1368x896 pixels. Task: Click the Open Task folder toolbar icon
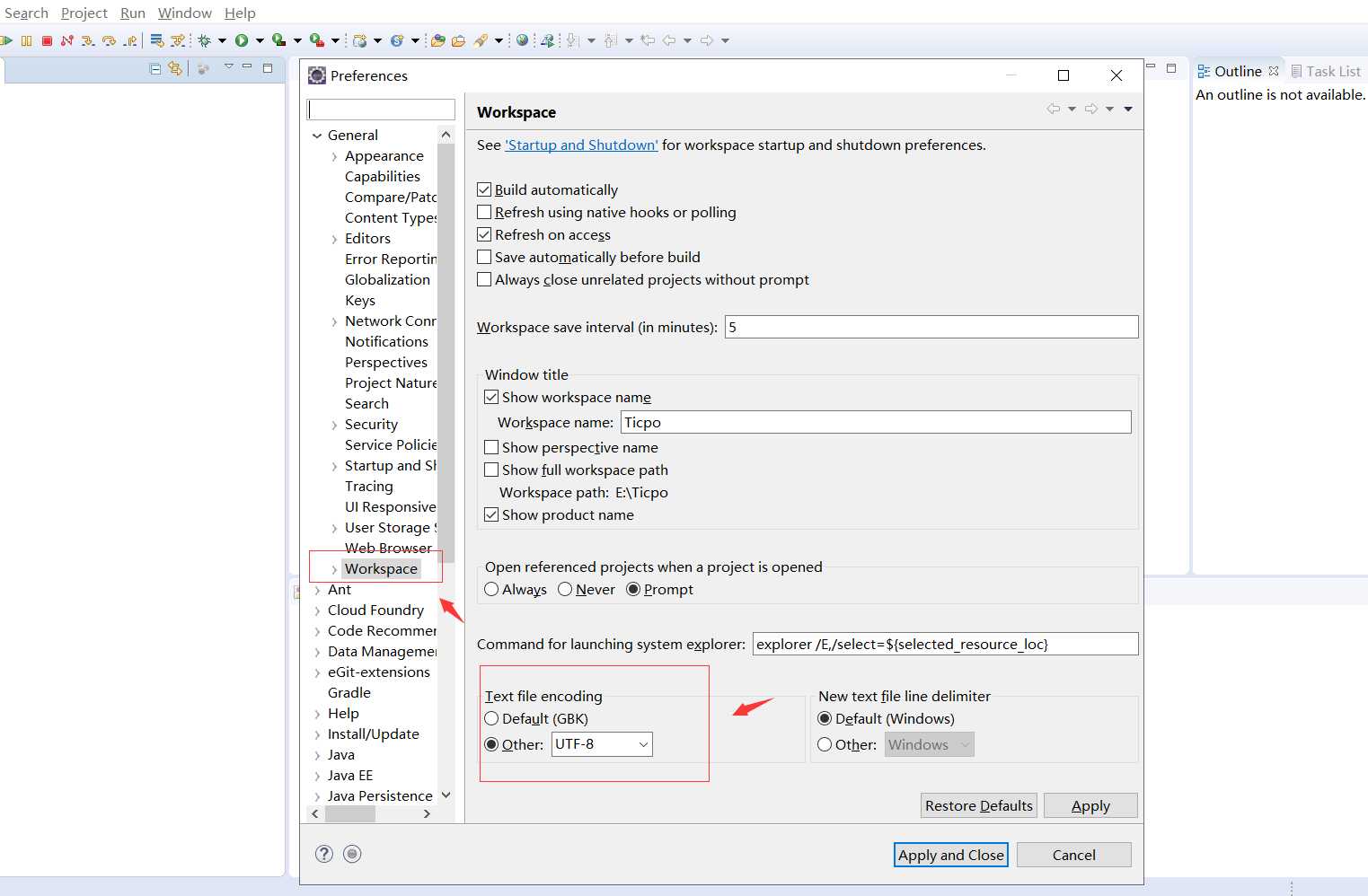pyautogui.click(x=459, y=40)
